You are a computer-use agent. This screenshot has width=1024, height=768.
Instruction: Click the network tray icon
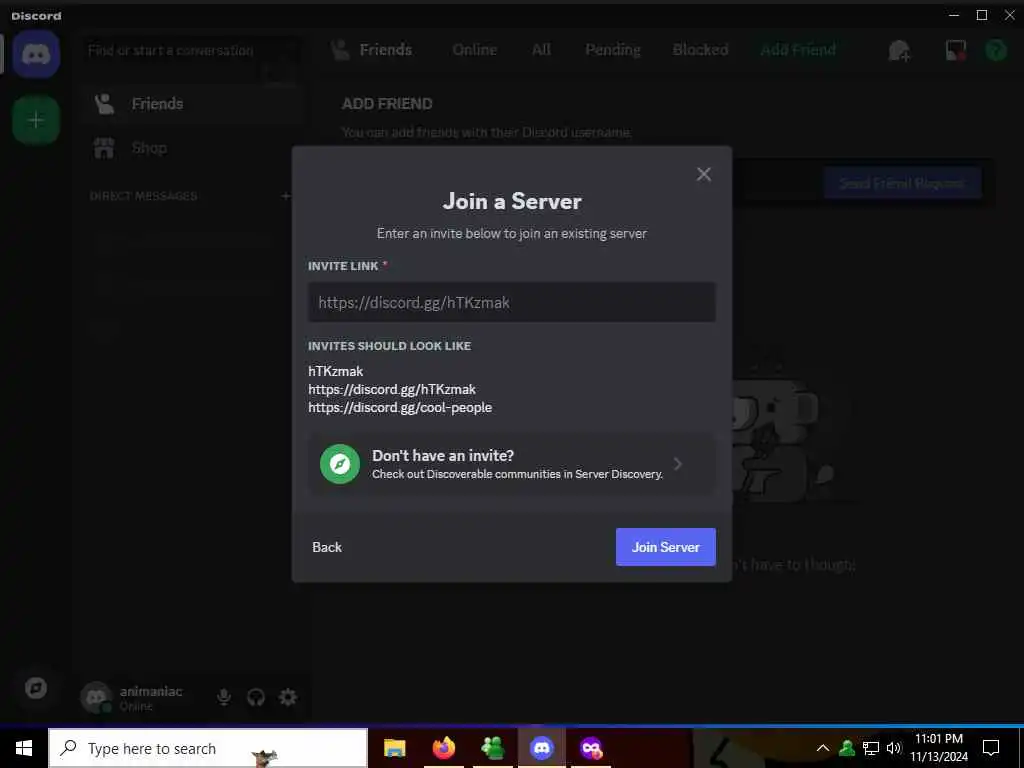pos(871,748)
